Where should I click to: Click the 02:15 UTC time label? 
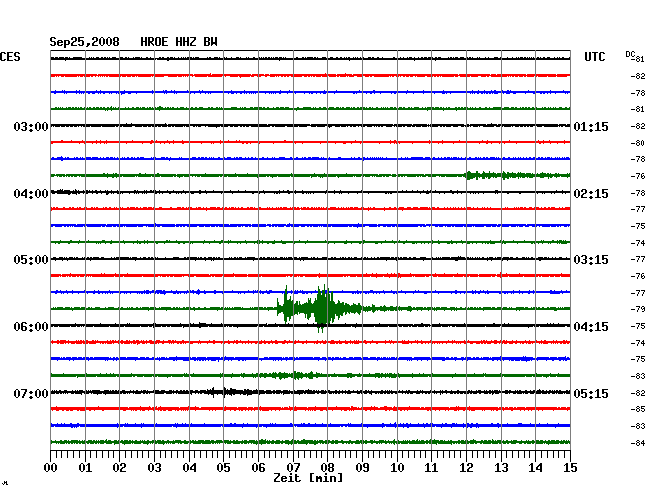pos(591,194)
